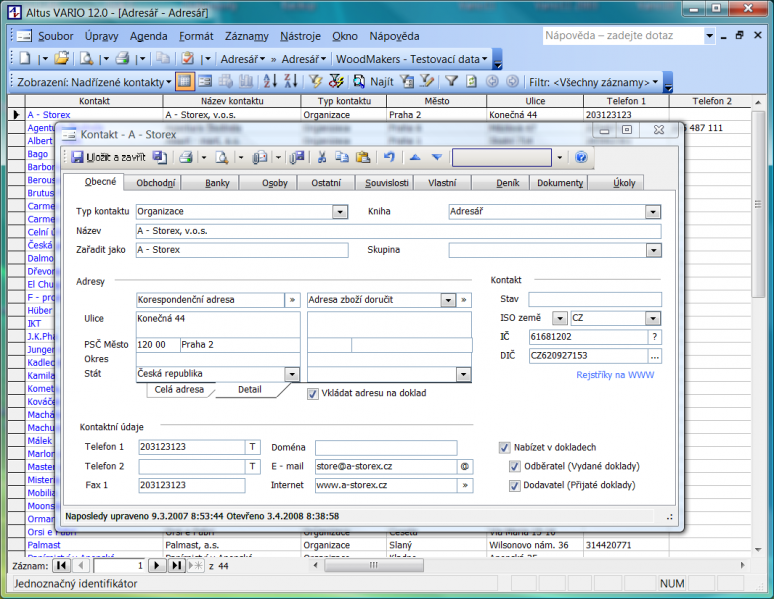This screenshot has height=599, width=774.
Task: Go to the last record navigation button
Action: click(x=176, y=566)
